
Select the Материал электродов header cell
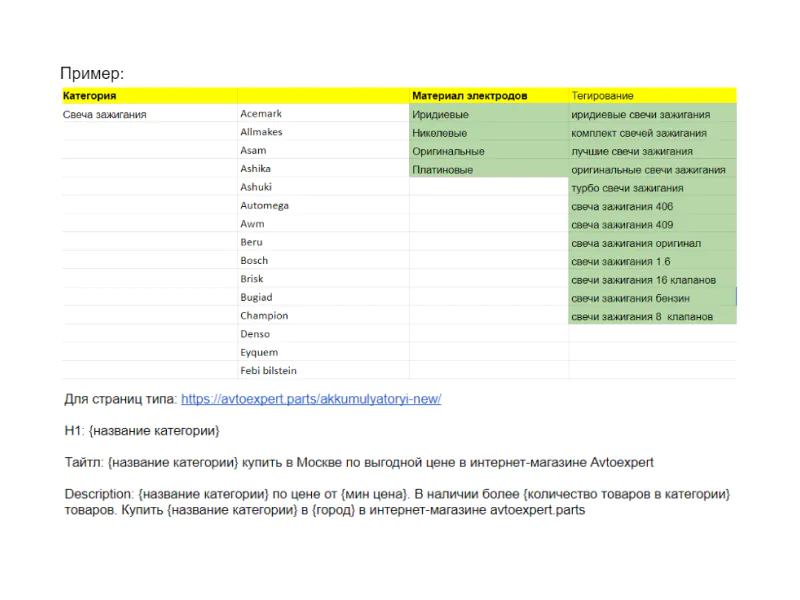(489, 95)
